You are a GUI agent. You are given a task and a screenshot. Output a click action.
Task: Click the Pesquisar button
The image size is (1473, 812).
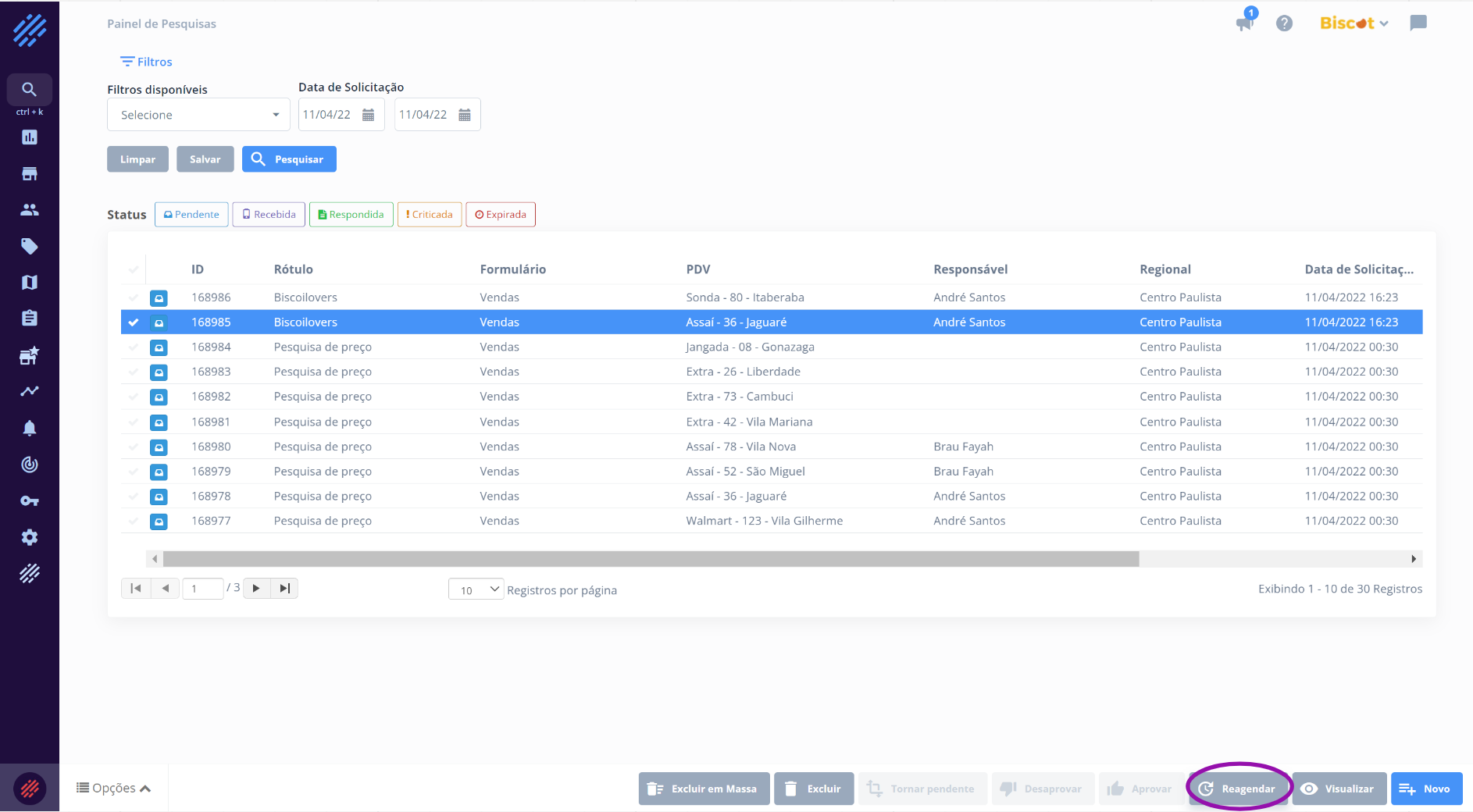289,159
